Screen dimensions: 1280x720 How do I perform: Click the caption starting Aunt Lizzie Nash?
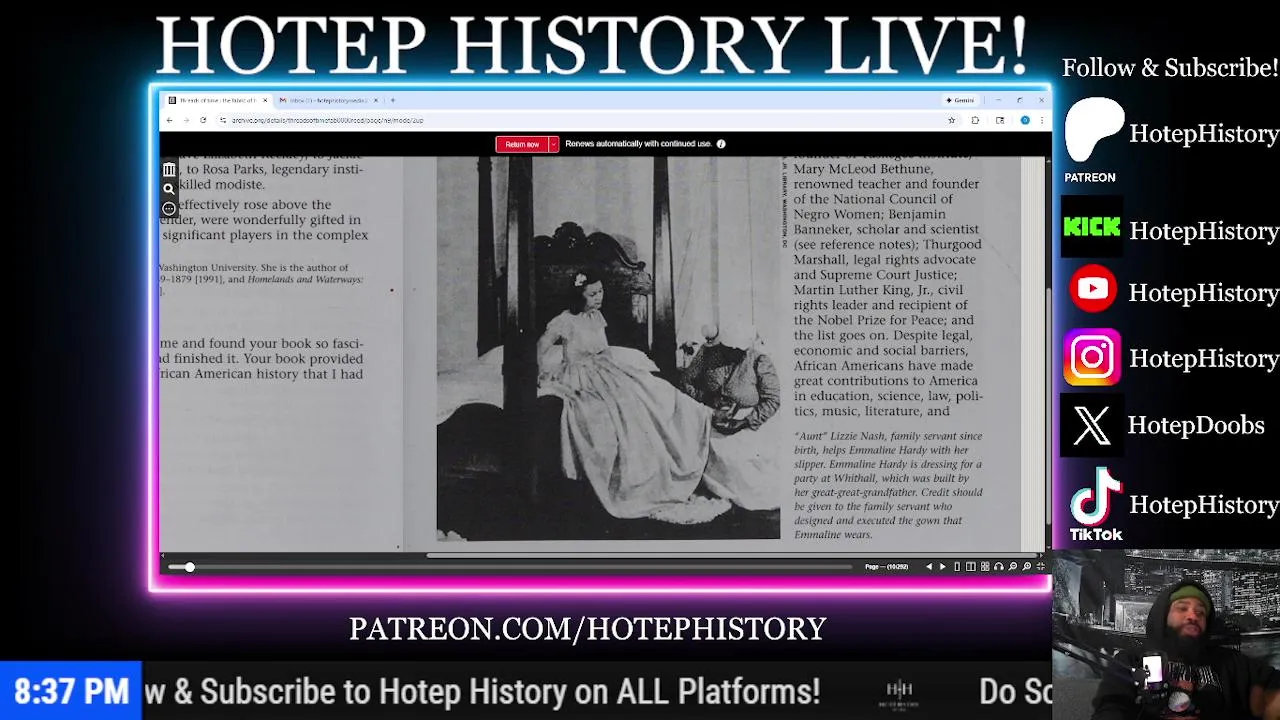(x=888, y=486)
